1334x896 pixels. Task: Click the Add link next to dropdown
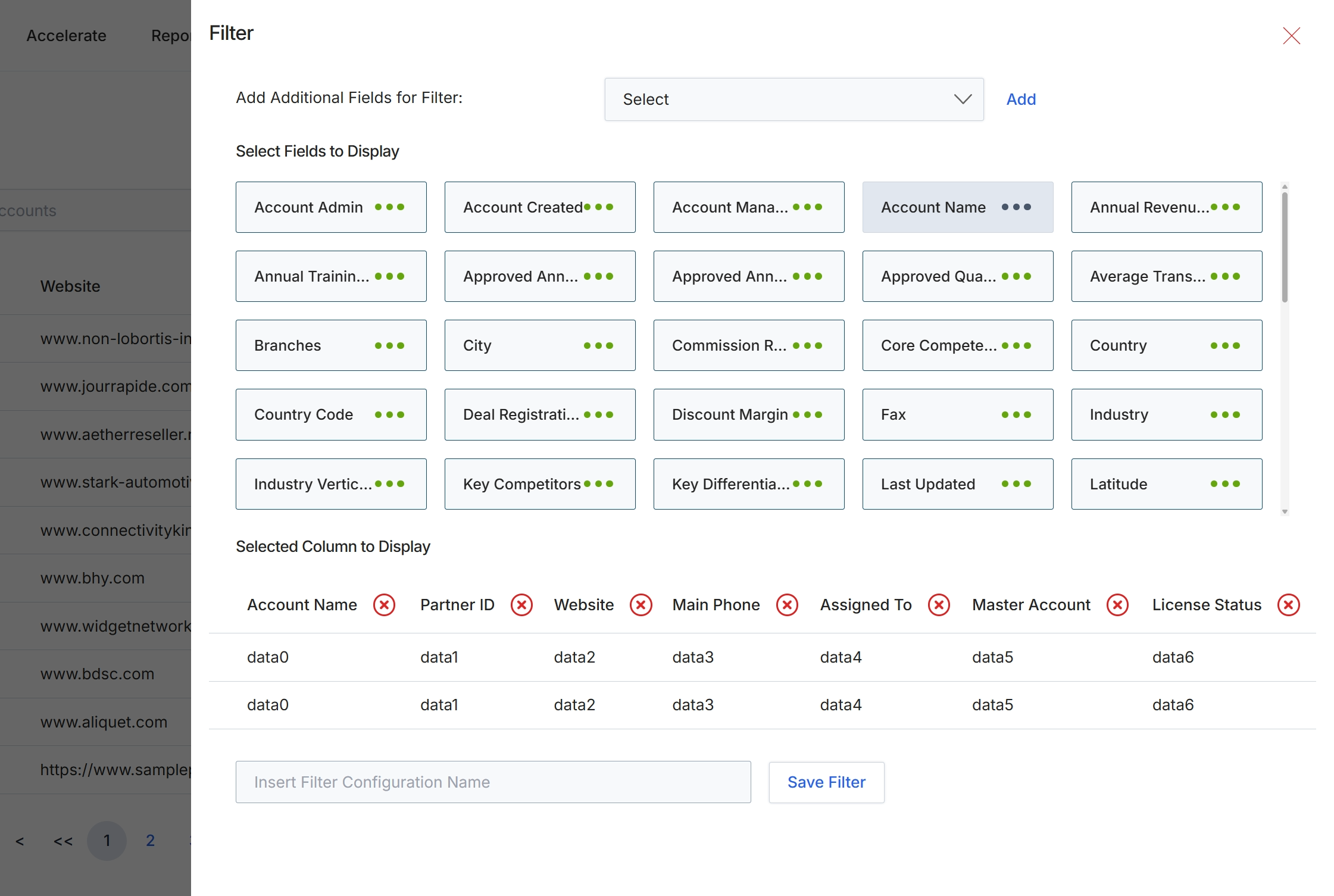(1021, 99)
